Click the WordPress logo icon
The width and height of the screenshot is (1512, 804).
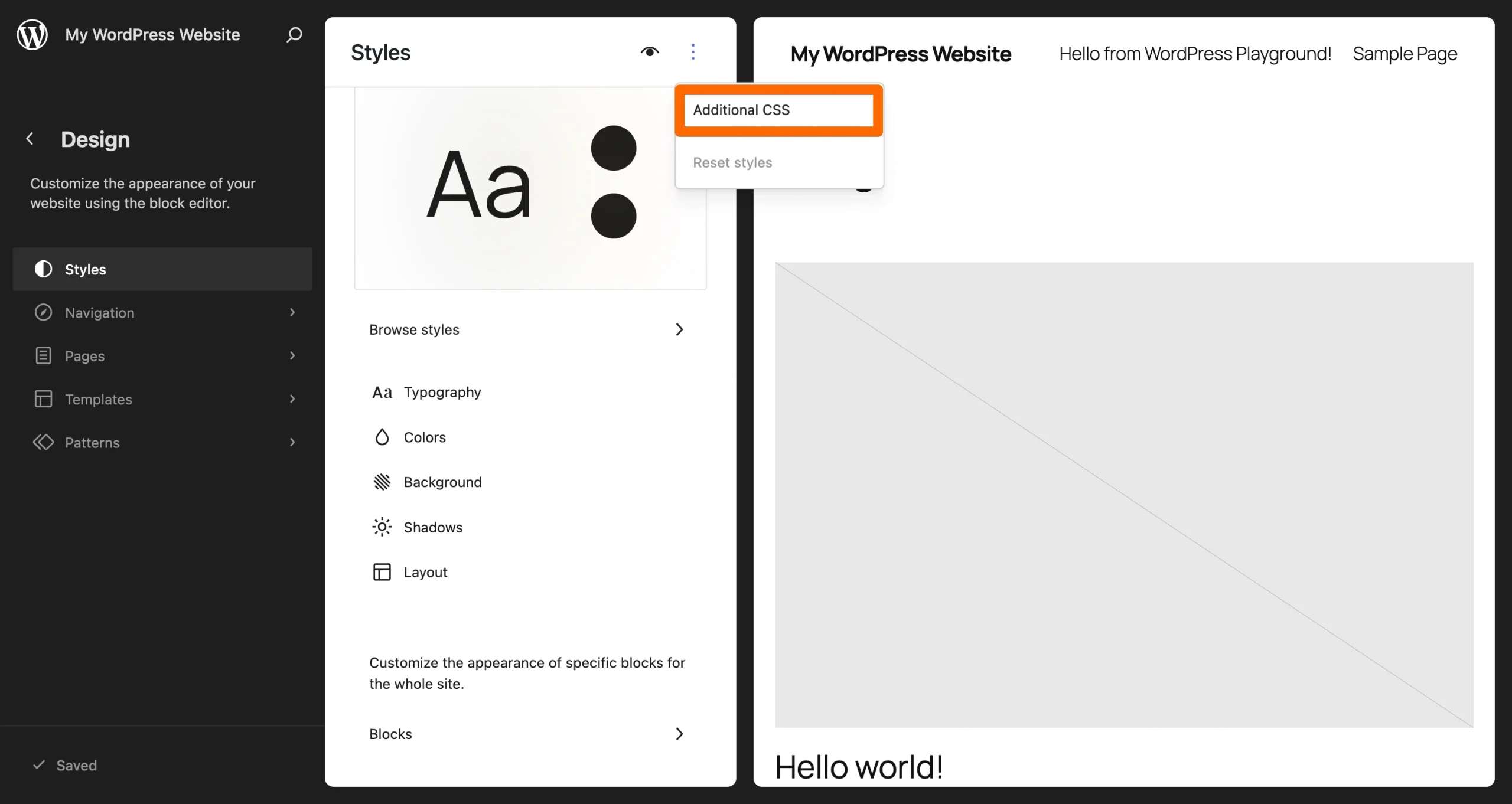click(32, 34)
